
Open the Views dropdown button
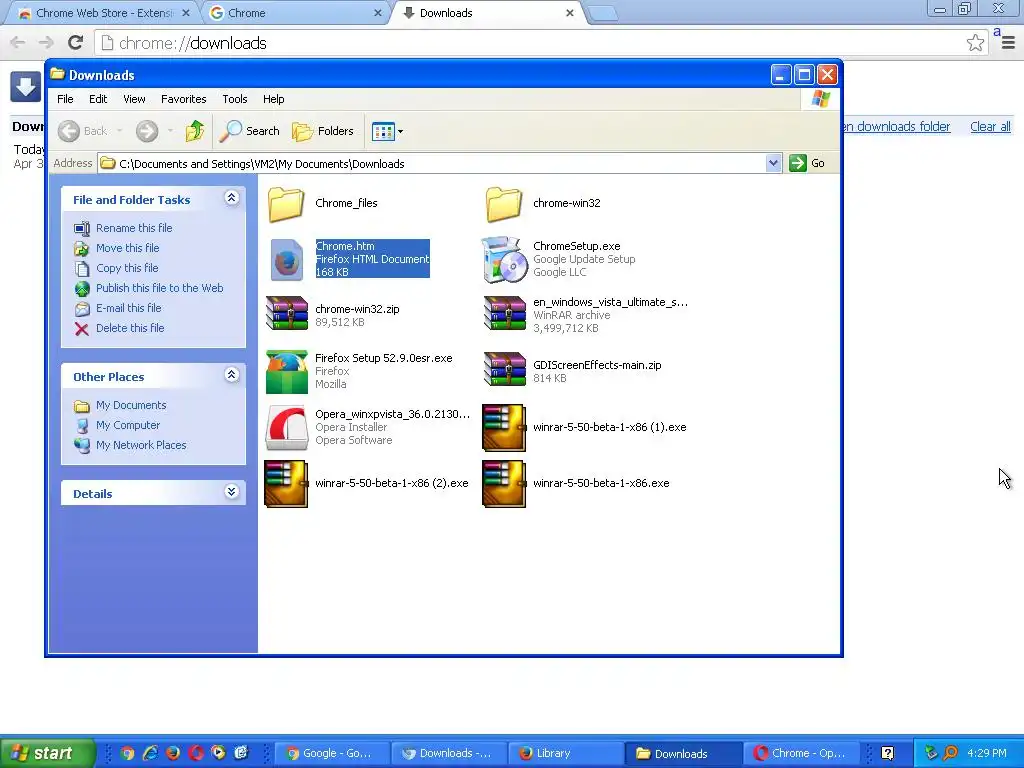tap(387, 131)
